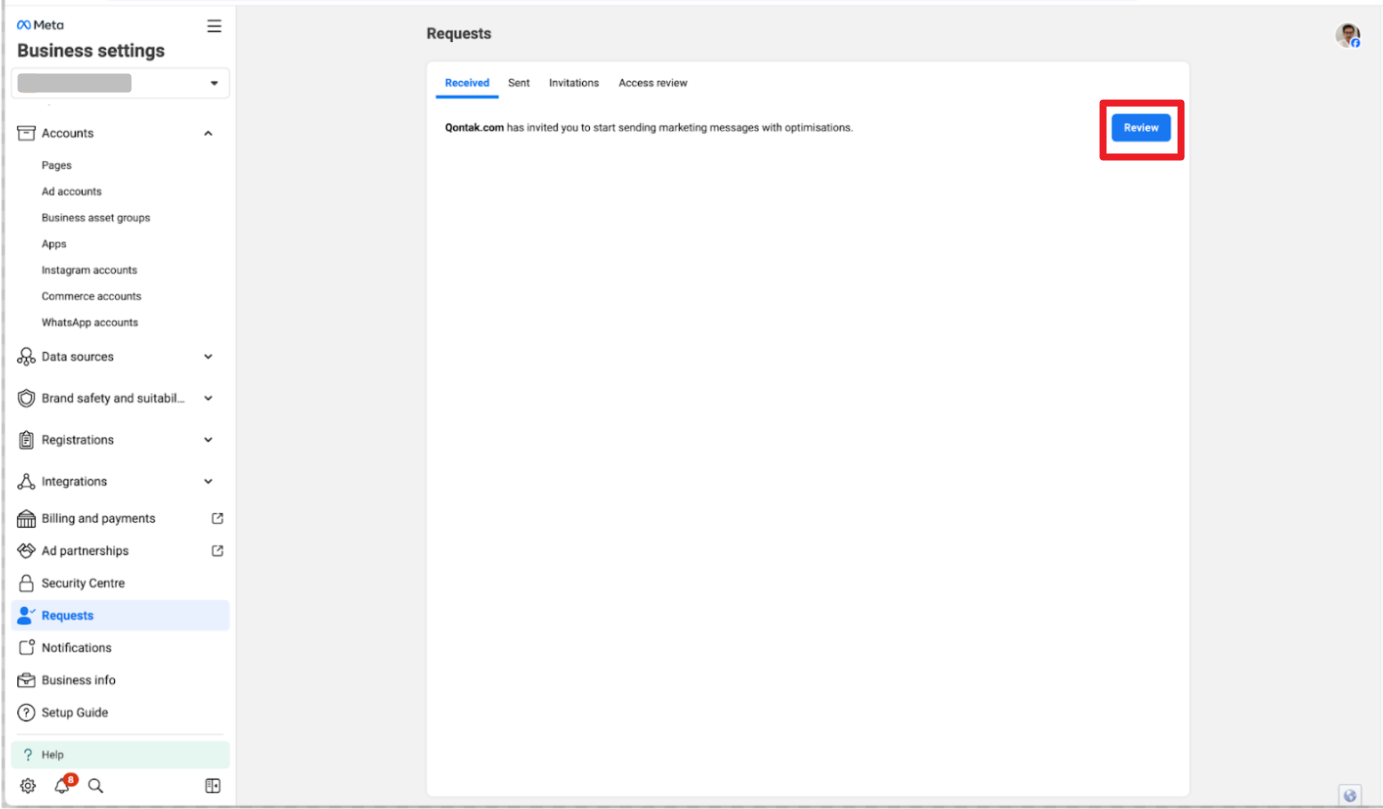The height and width of the screenshot is (809, 1383).
Task: Open WhatsApp accounts in sidebar
Action: 90,323
